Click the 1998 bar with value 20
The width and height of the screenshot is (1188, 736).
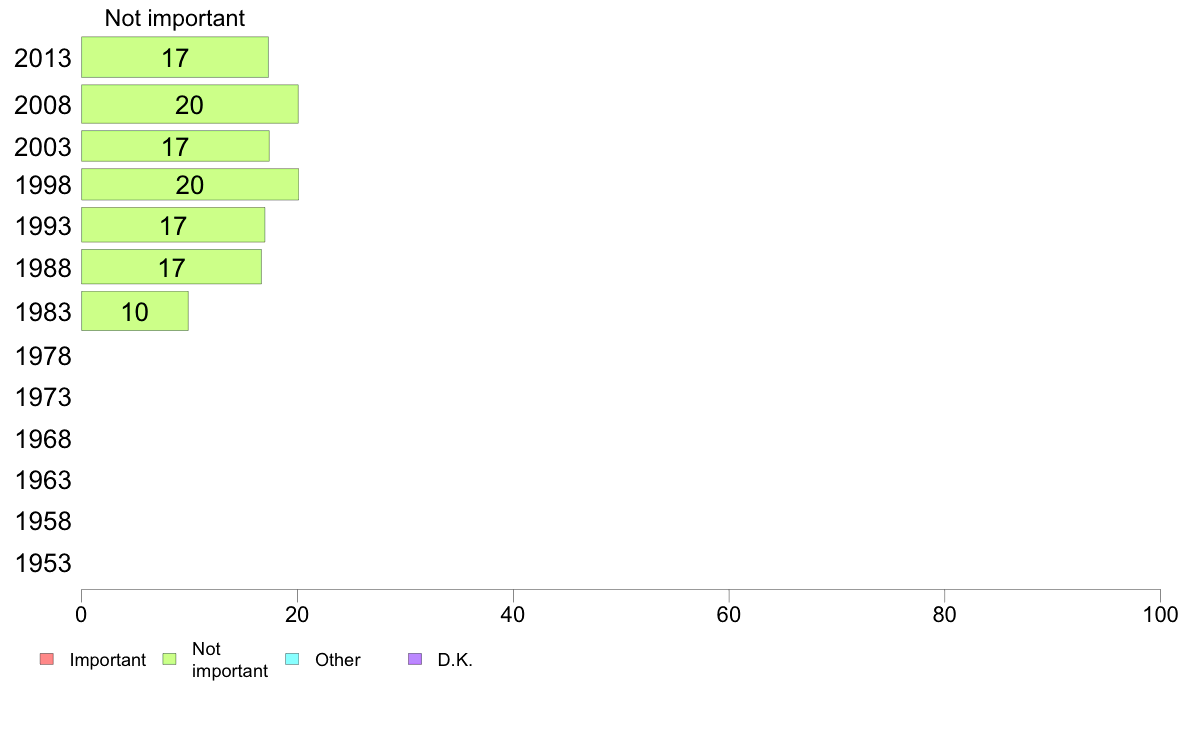[190, 184]
